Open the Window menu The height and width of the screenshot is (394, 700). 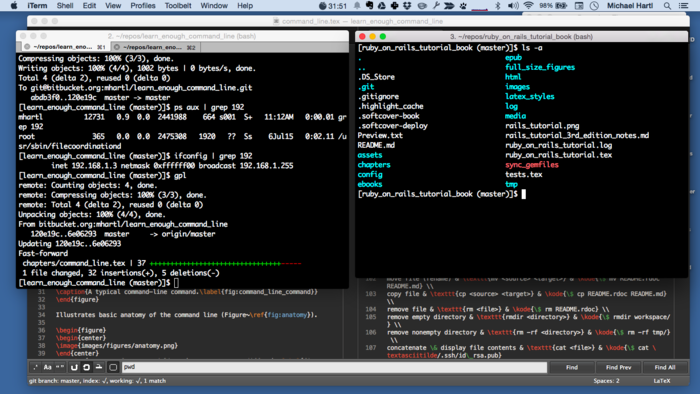point(214,6)
